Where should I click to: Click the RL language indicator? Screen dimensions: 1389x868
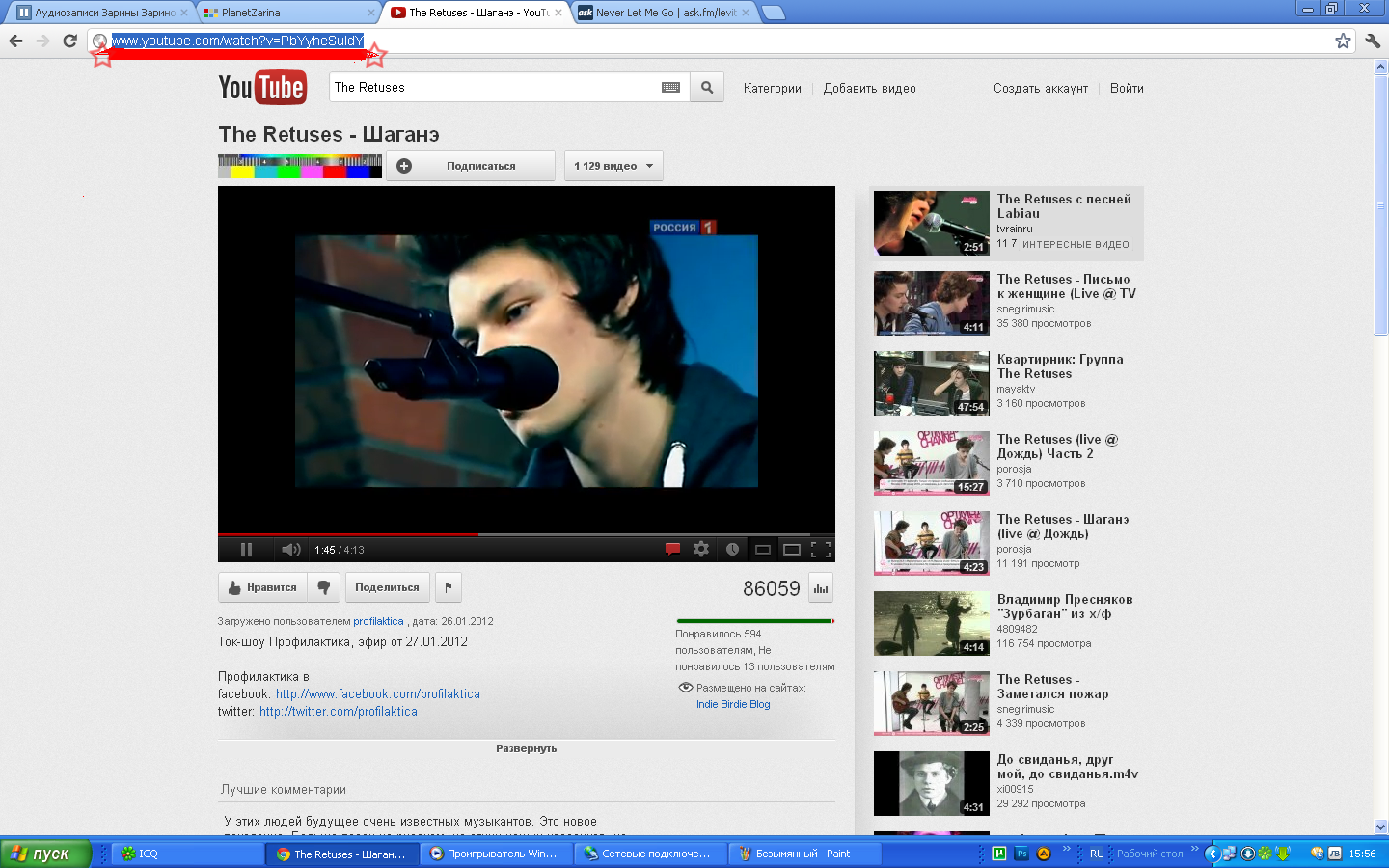pyautogui.click(x=1096, y=854)
